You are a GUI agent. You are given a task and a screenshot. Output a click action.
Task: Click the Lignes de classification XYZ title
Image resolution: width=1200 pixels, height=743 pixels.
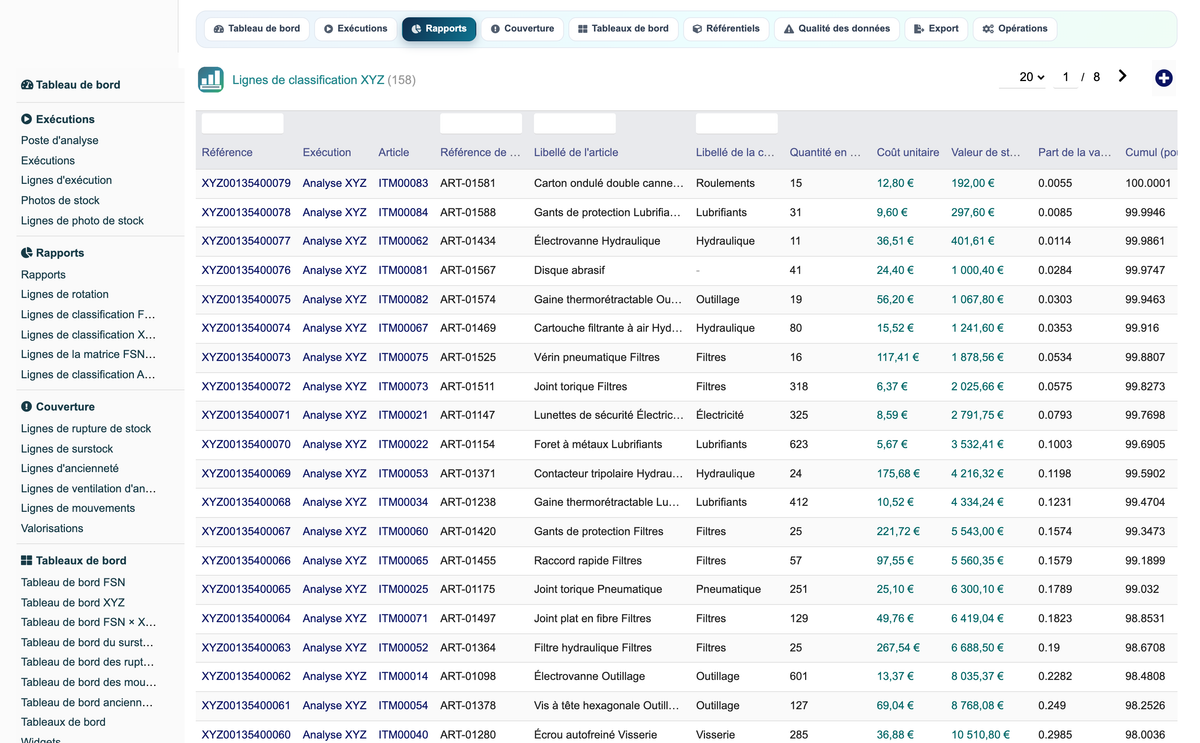click(x=308, y=80)
